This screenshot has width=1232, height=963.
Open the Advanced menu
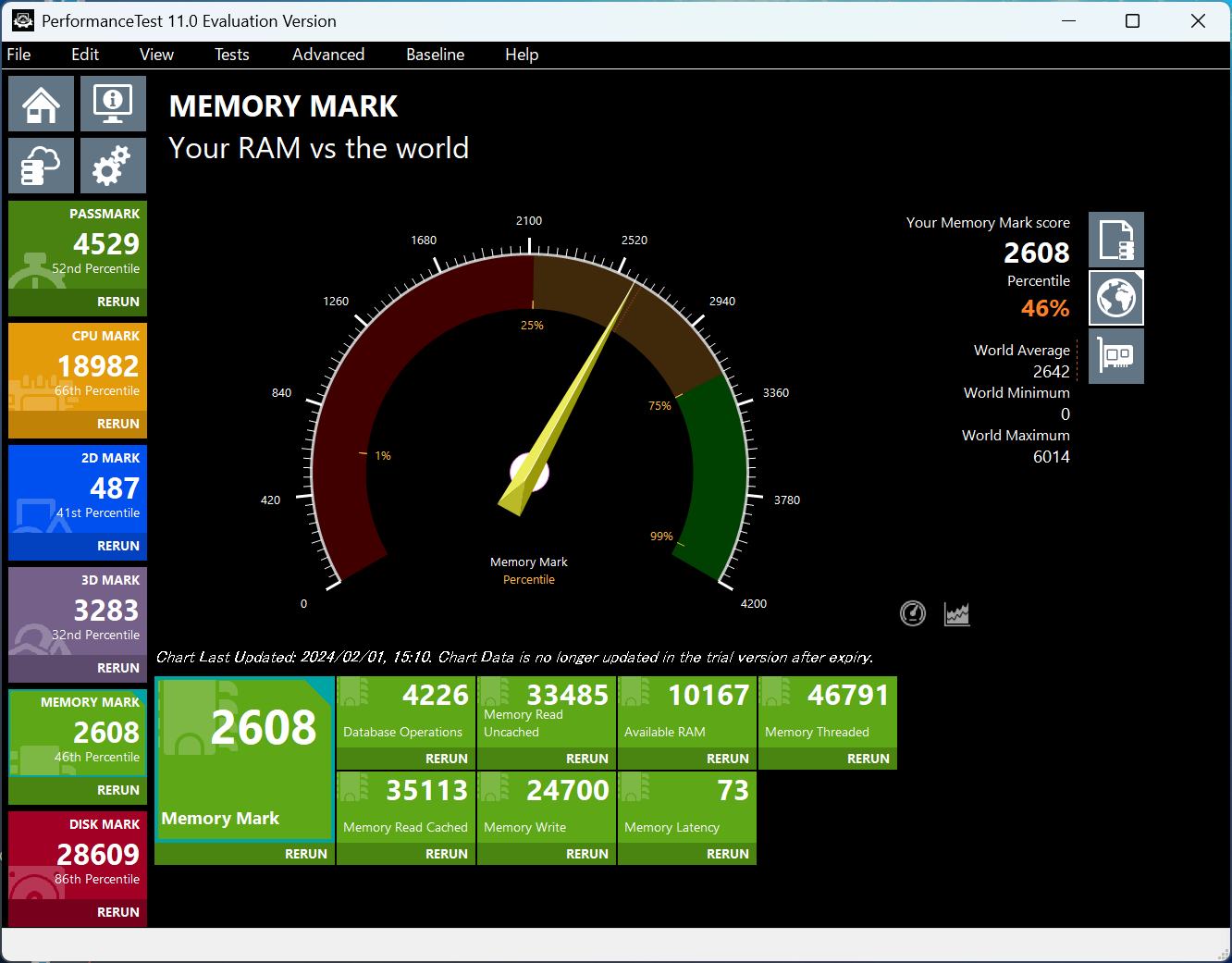point(328,55)
